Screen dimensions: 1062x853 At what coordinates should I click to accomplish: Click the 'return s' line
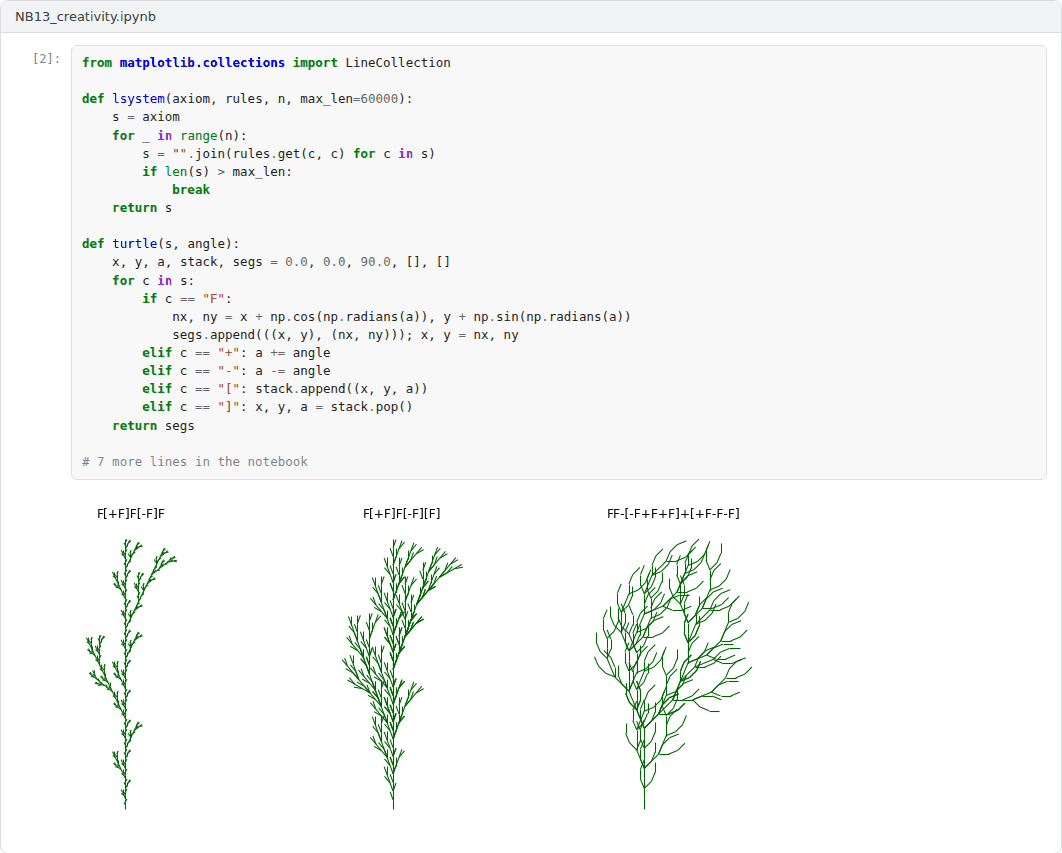[142, 208]
